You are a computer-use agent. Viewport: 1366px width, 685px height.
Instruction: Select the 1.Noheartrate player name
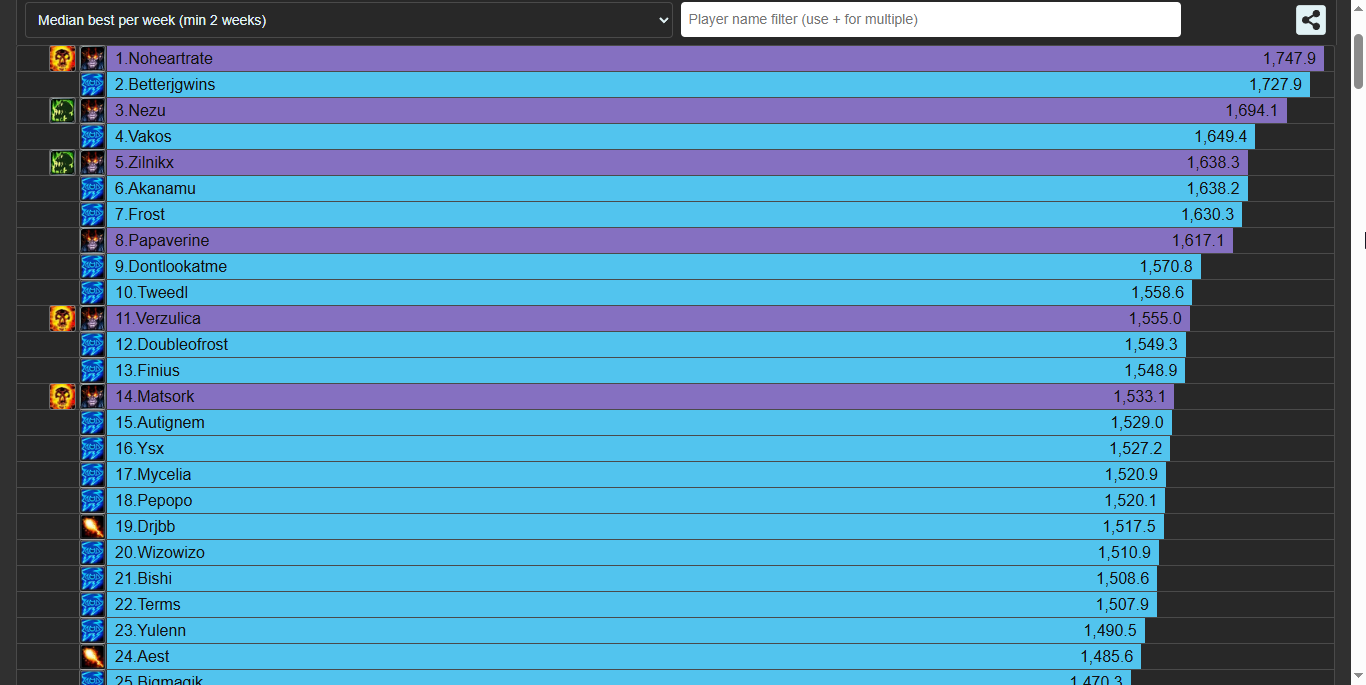[164, 59]
